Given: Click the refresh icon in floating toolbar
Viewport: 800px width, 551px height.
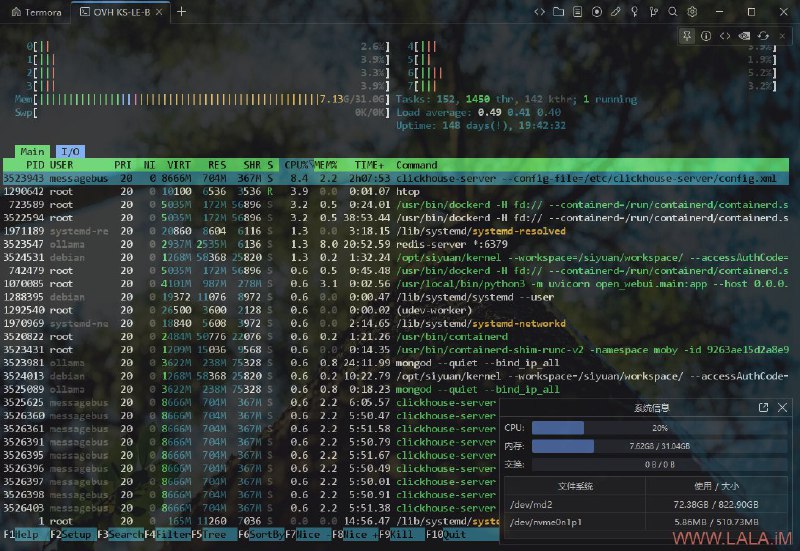Looking at the screenshot, I should coord(763,36).
